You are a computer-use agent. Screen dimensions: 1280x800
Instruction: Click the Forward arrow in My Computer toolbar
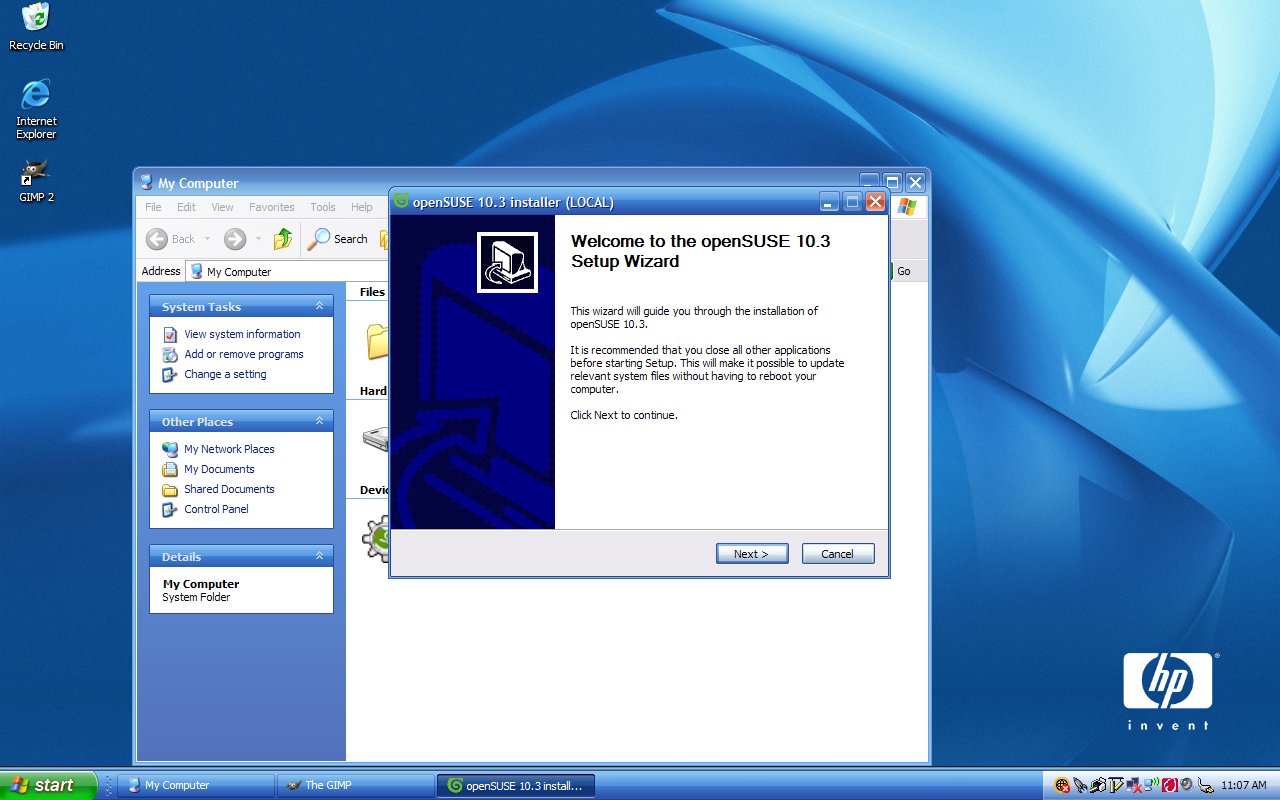[235, 239]
